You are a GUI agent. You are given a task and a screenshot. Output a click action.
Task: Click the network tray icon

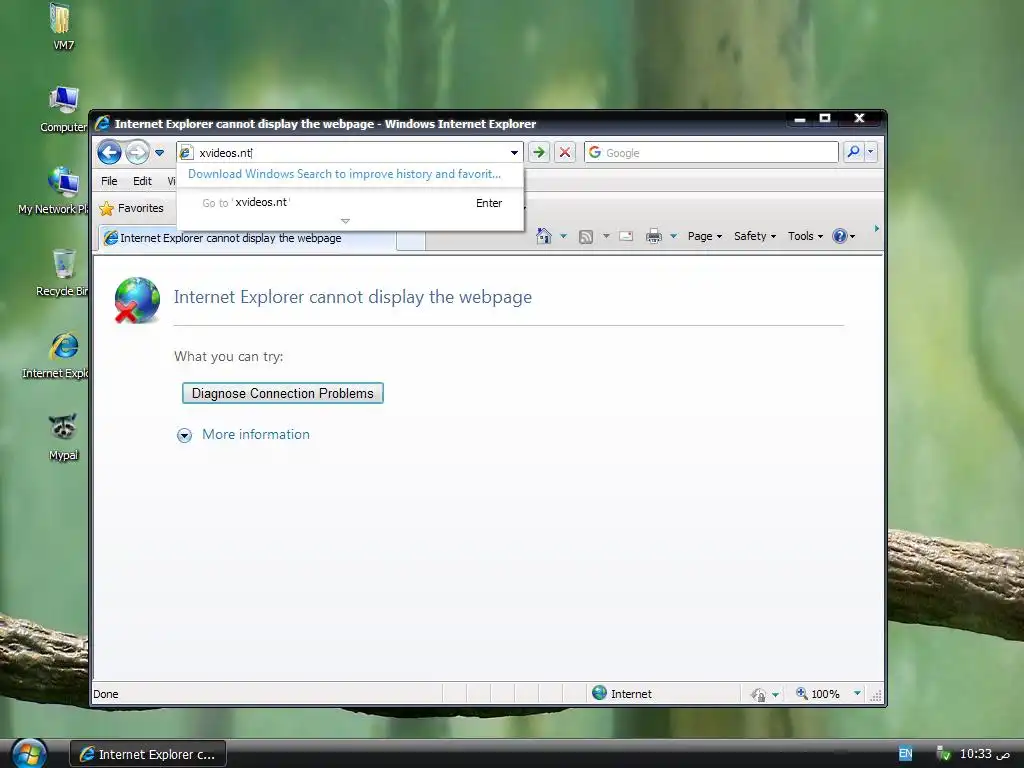pos(943,754)
